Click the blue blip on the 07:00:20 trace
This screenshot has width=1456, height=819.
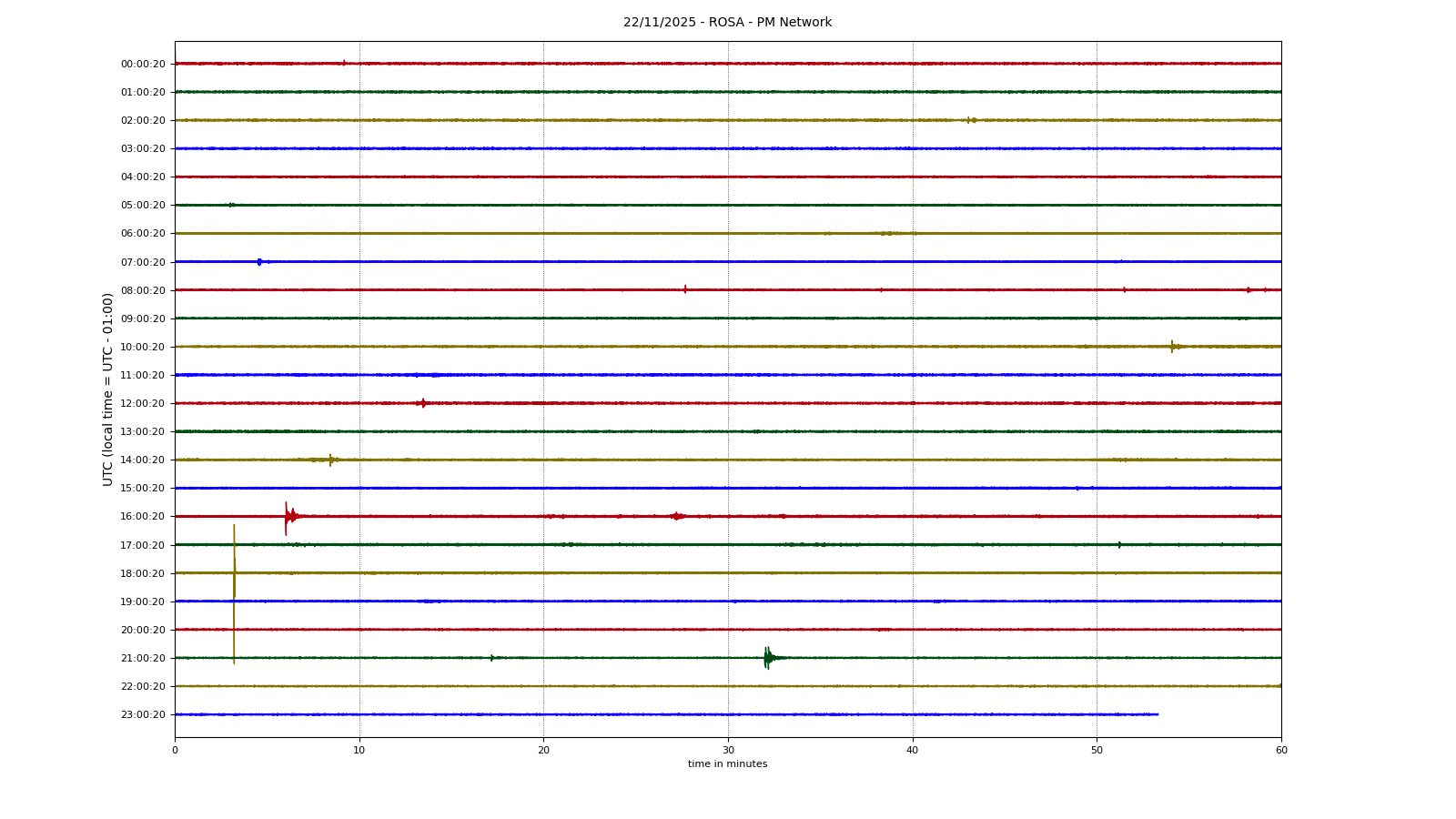[259, 262]
